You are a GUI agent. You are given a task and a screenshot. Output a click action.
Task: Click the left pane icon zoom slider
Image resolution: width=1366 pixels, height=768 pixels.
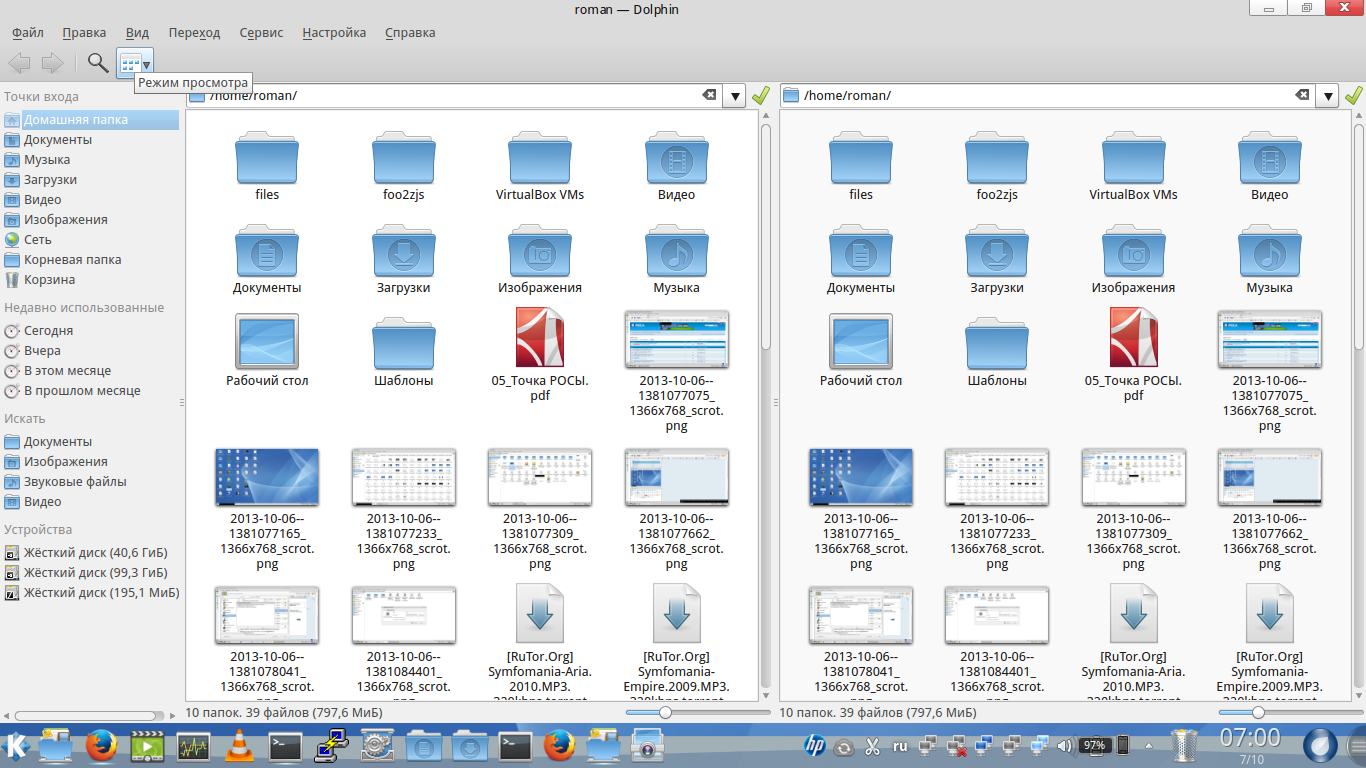pos(665,712)
